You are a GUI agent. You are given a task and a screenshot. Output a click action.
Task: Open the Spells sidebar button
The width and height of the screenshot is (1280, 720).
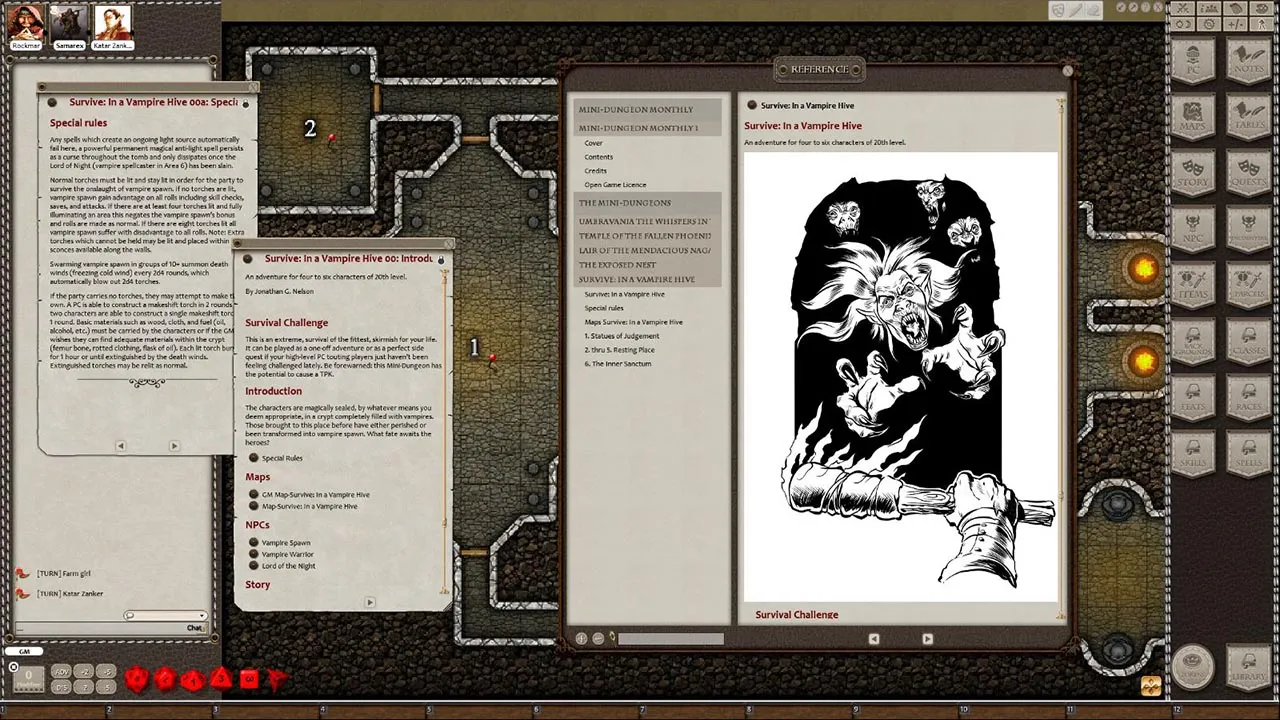pos(1248,455)
